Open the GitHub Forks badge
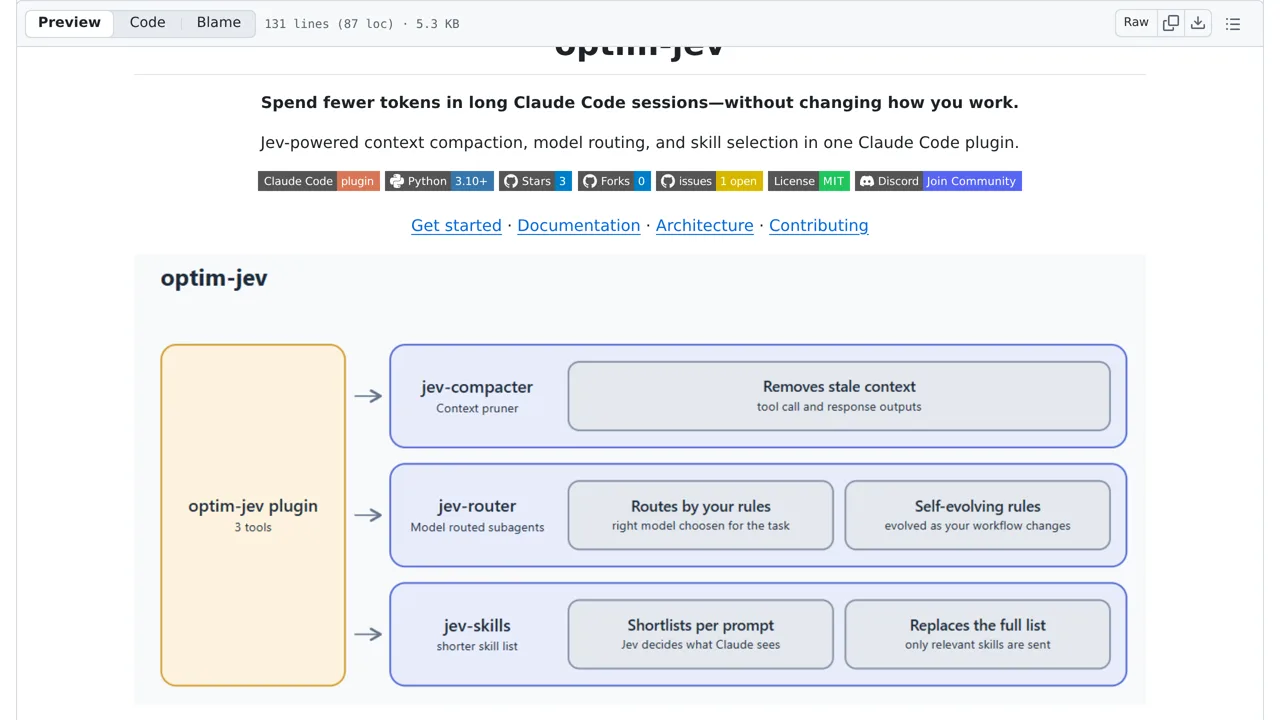This screenshot has width=1280, height=720. point(614,181)
